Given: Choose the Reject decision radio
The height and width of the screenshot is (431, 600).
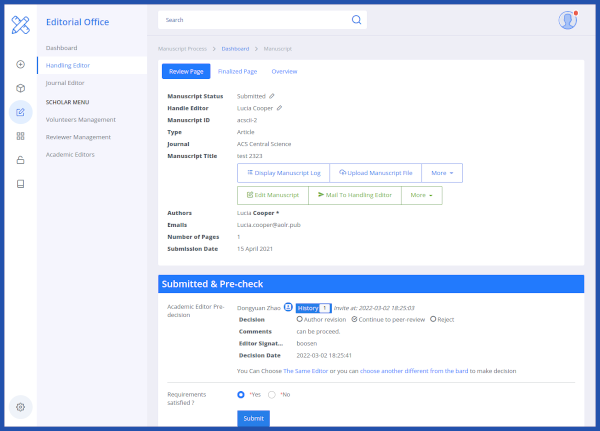Looking at the screenshot, I should 434,319.
